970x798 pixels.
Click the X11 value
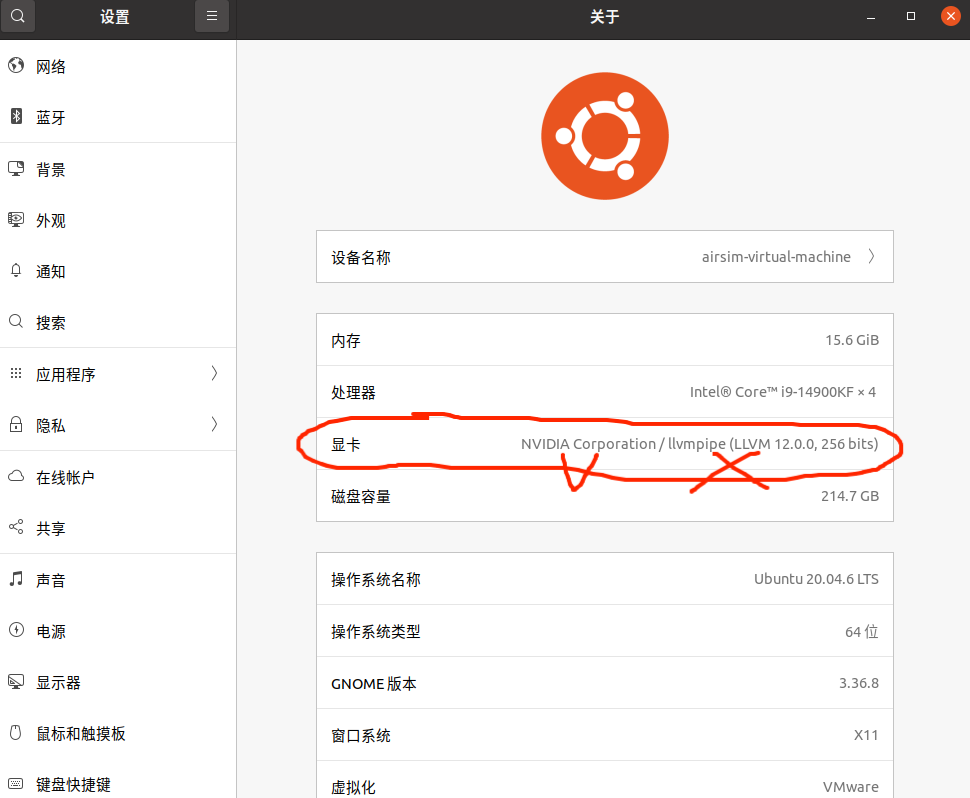click(865, 735)
